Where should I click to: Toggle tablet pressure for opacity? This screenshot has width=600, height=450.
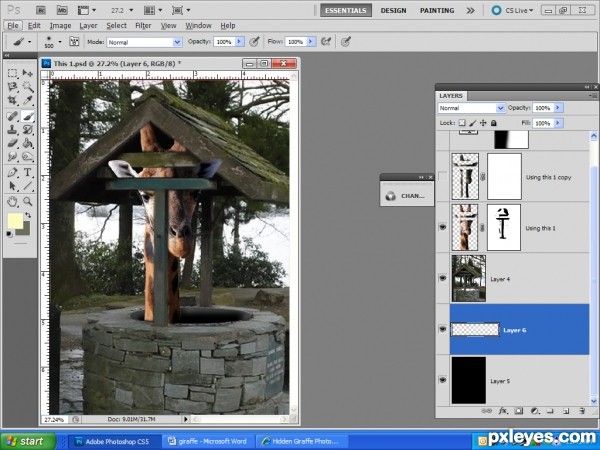tap(254, 41)
